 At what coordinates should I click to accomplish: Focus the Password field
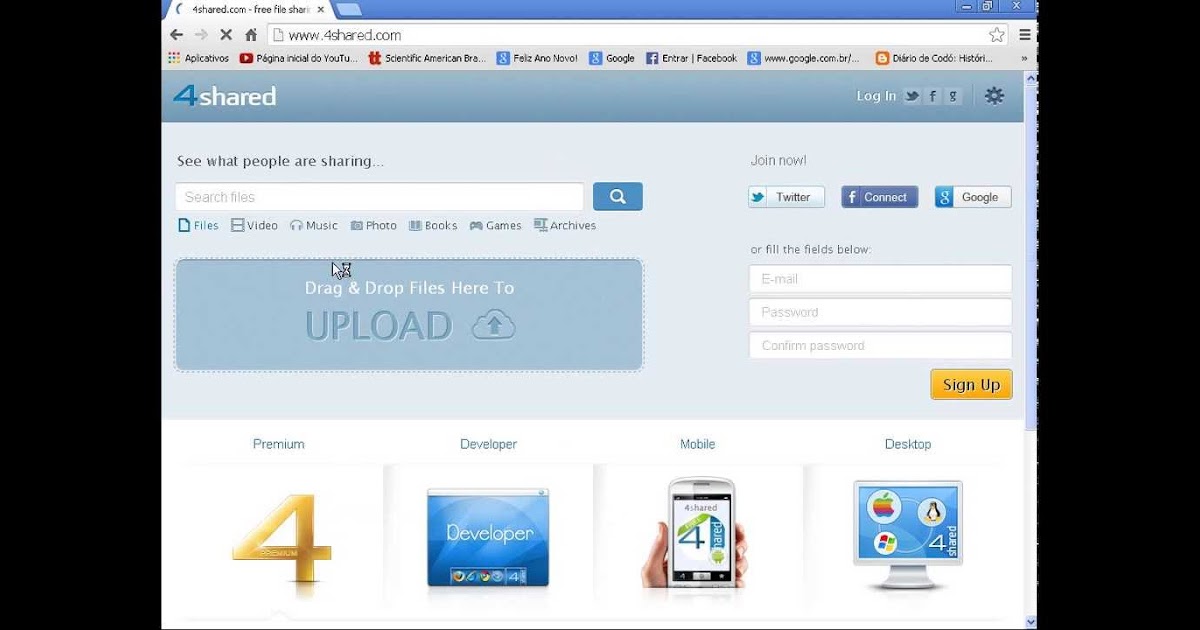point(880,312)
